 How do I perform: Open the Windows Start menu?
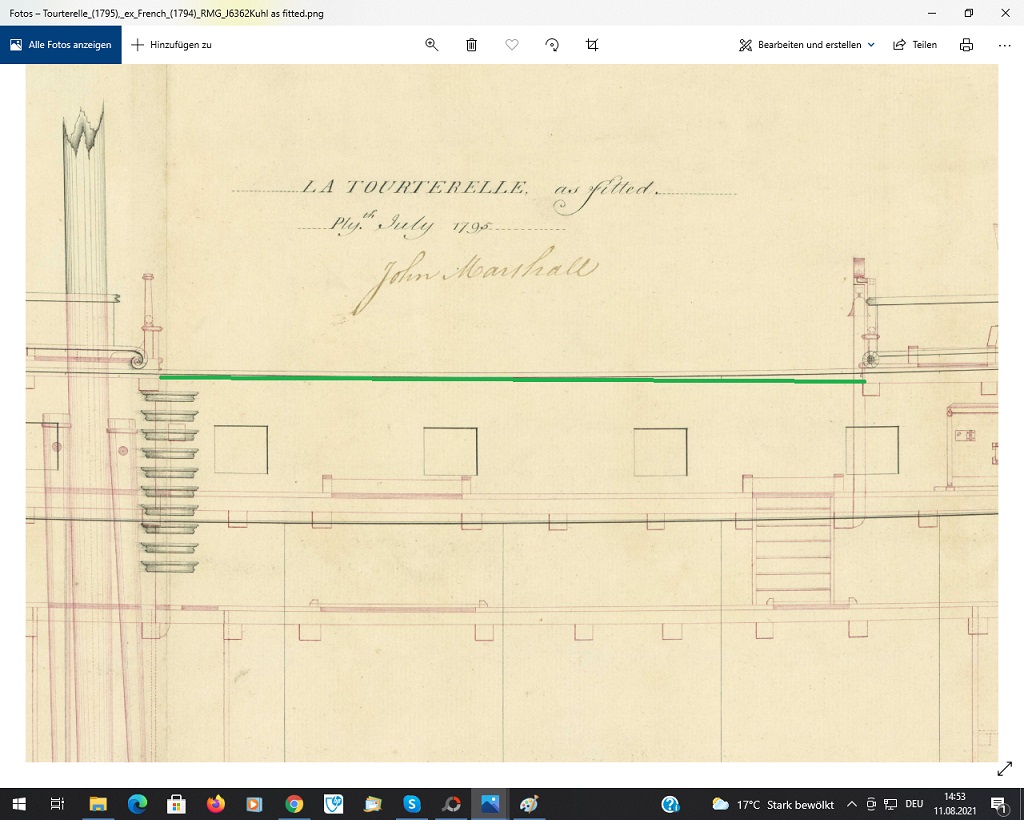click(x=18, y=804)
